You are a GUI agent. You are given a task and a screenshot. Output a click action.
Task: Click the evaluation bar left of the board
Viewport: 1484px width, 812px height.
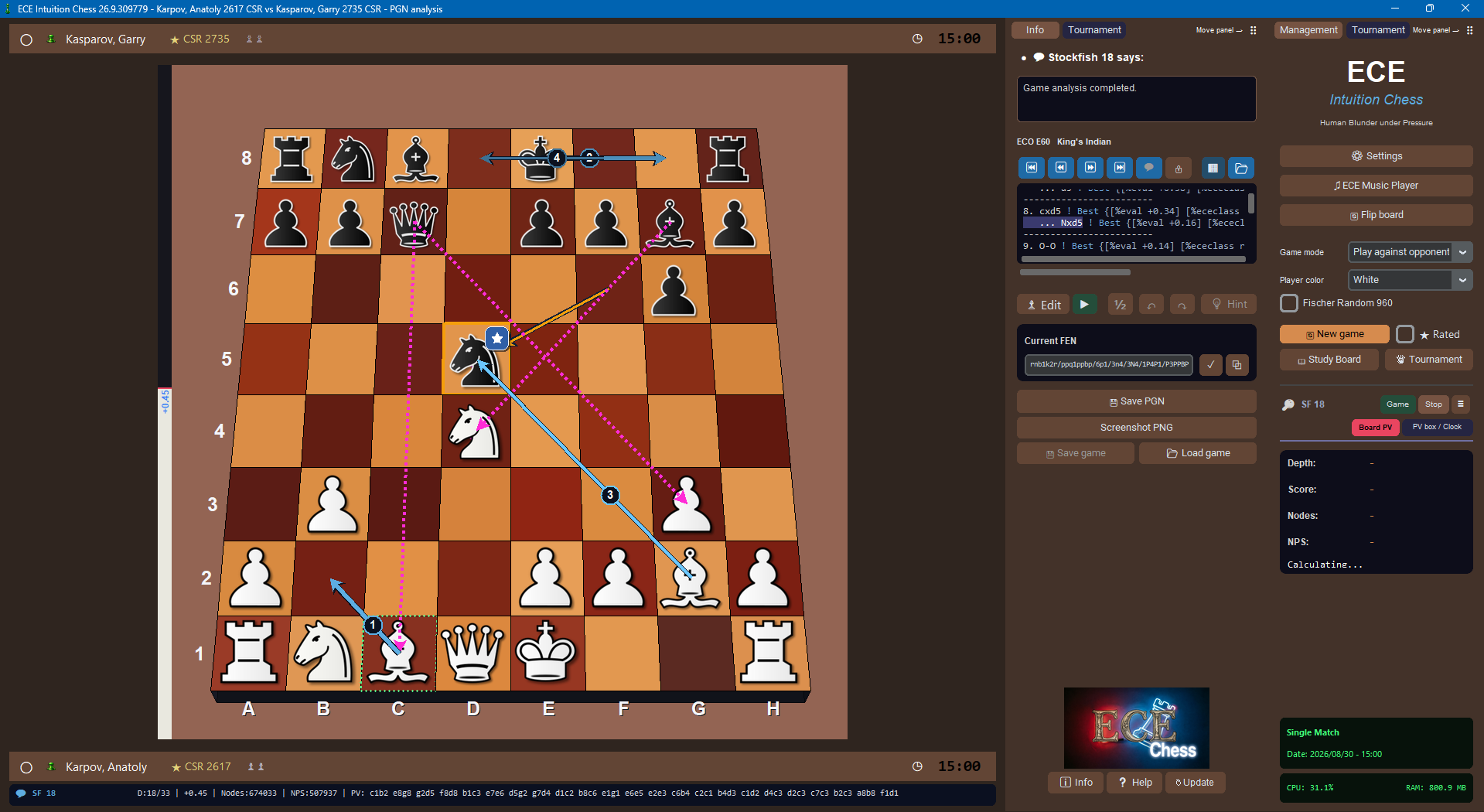click(x=164, y=402)
